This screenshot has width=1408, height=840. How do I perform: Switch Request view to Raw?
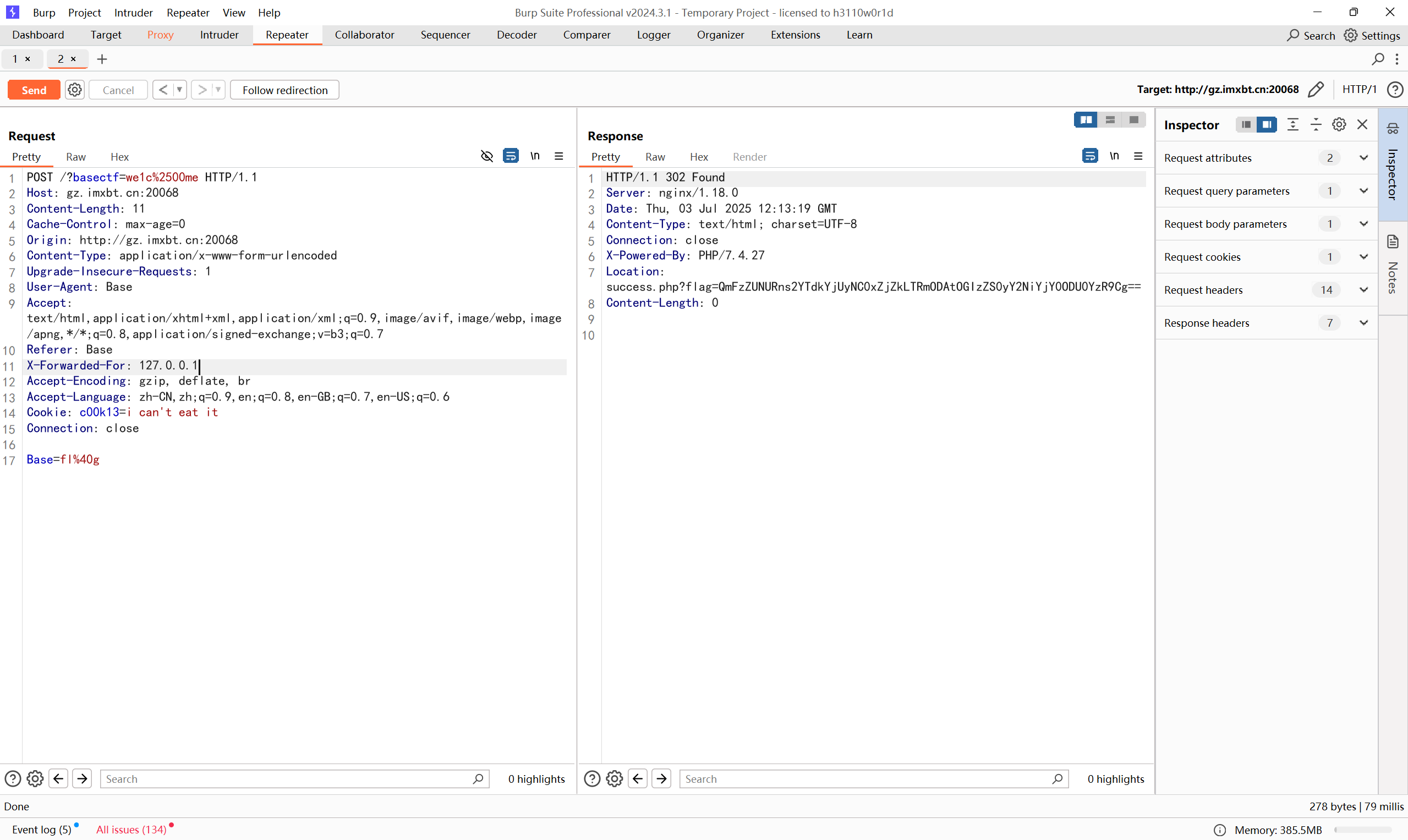75,157
